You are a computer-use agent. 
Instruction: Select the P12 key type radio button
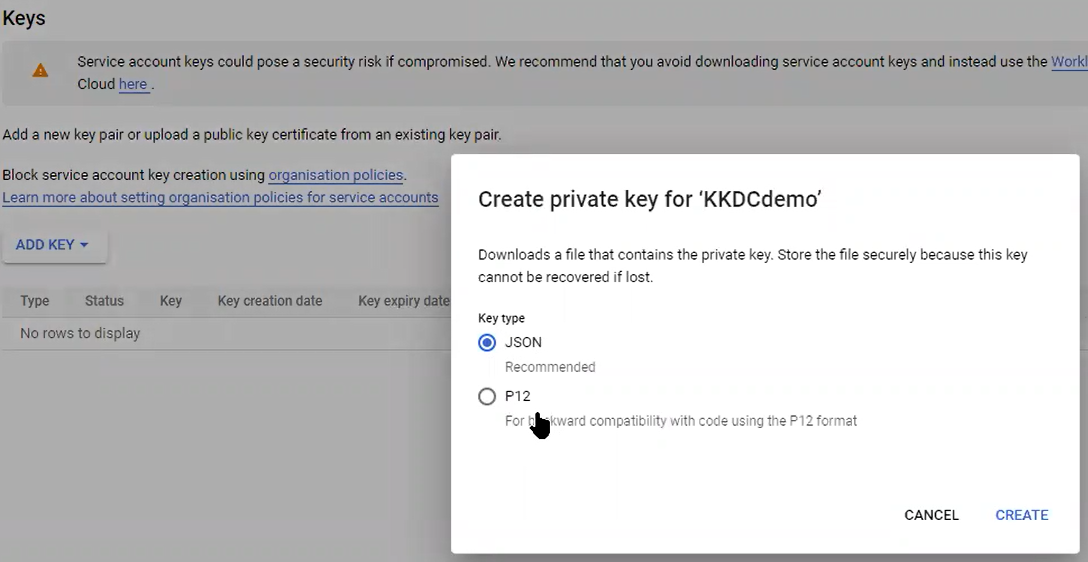(487, 396)
